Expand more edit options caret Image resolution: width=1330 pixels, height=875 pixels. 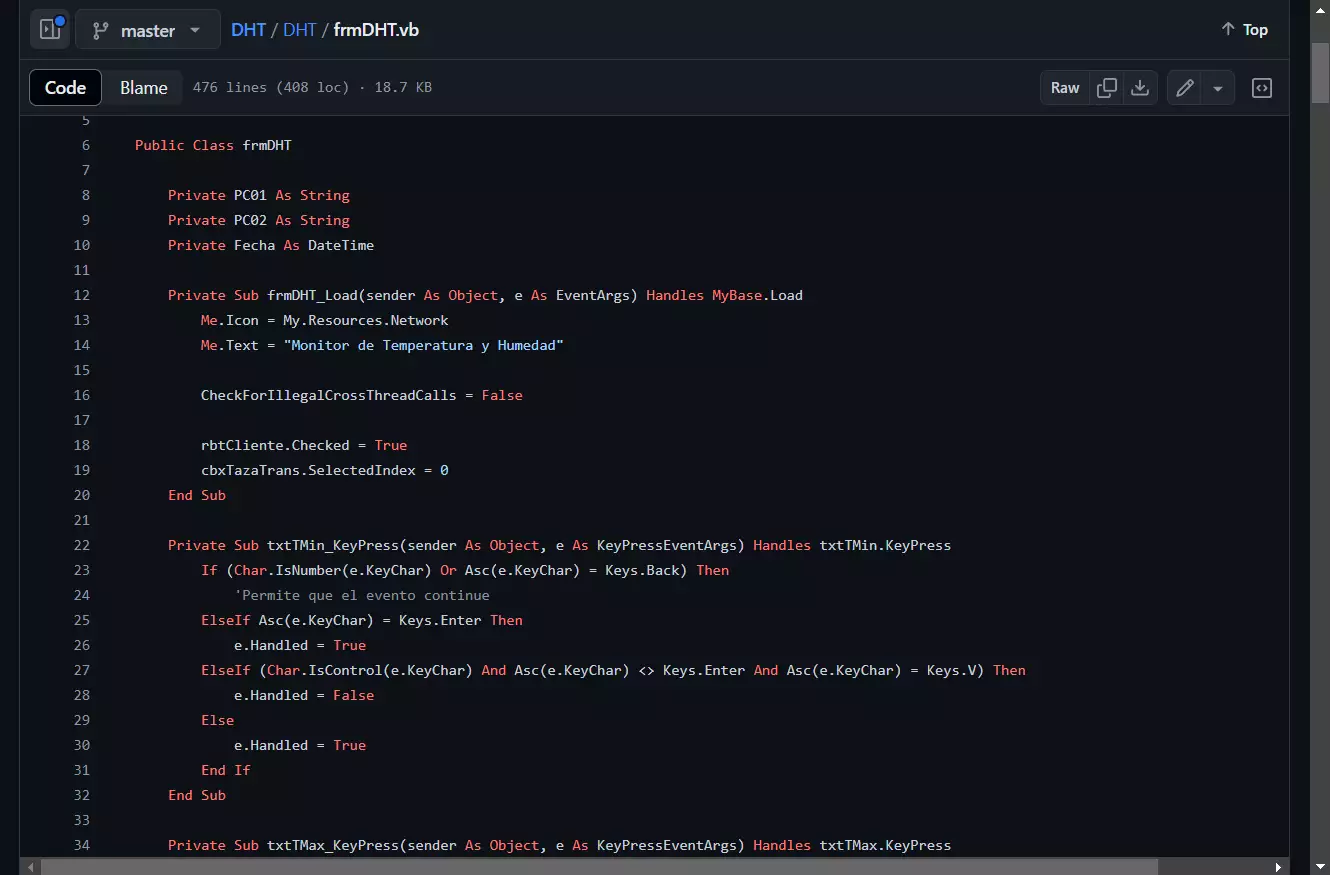tap(1218, 88)
